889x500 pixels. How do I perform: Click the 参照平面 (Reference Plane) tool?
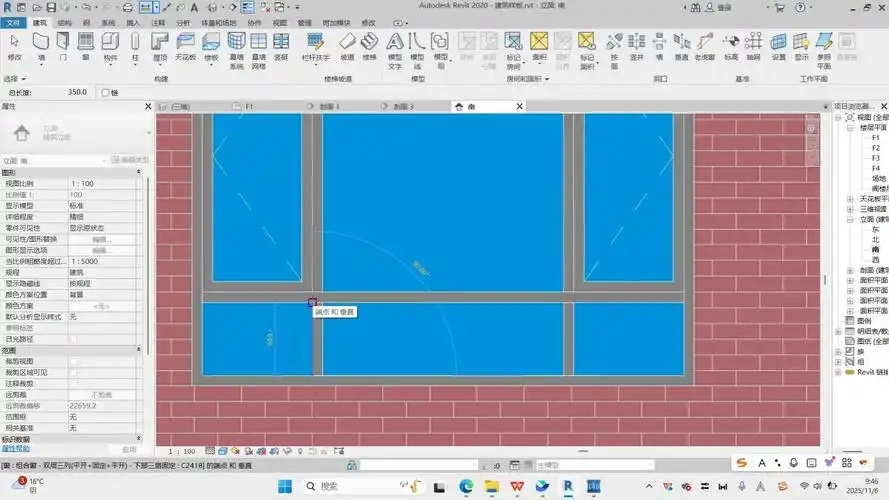click(x=824, y=50)
